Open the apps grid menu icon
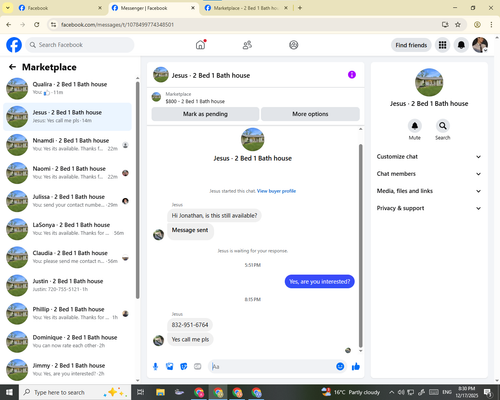This screenshot has height=400, width=500. pyautogui.click(x=442, y=45)
